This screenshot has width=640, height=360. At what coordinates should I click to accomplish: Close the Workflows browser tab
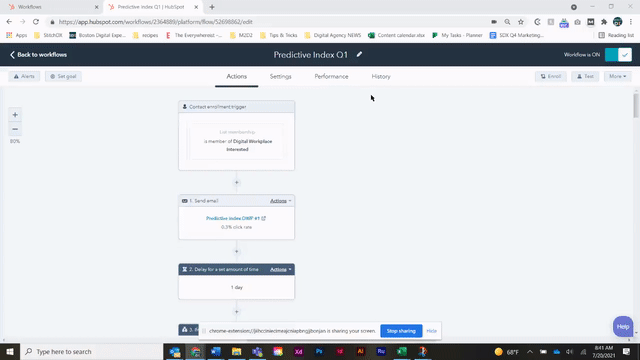coord(97,7)
